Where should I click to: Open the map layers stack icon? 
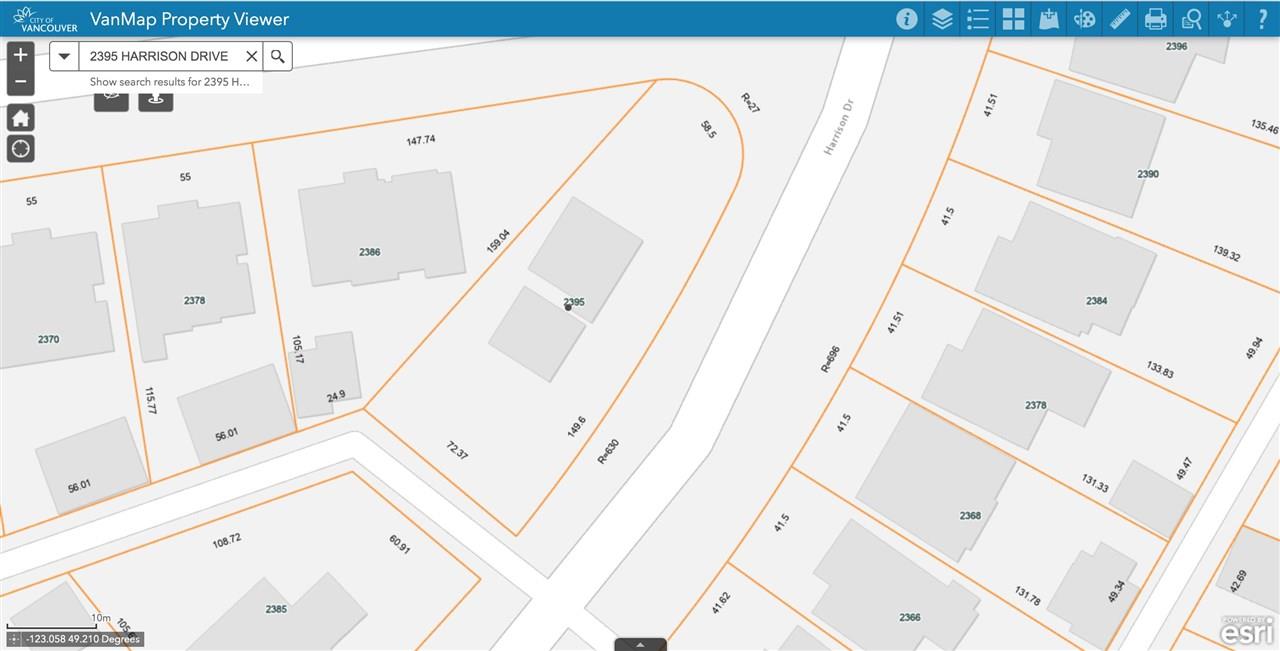[x=942, y=19]
